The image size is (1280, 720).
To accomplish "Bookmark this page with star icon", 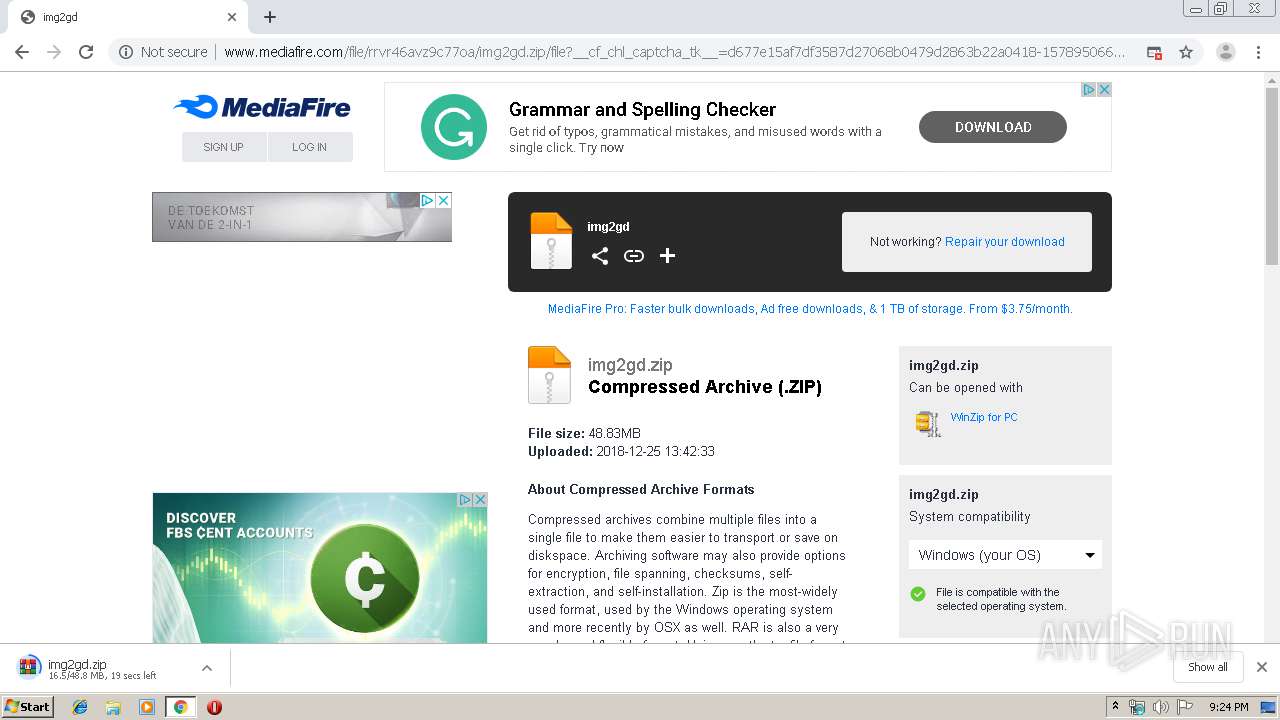I will tap(1186, 52).
